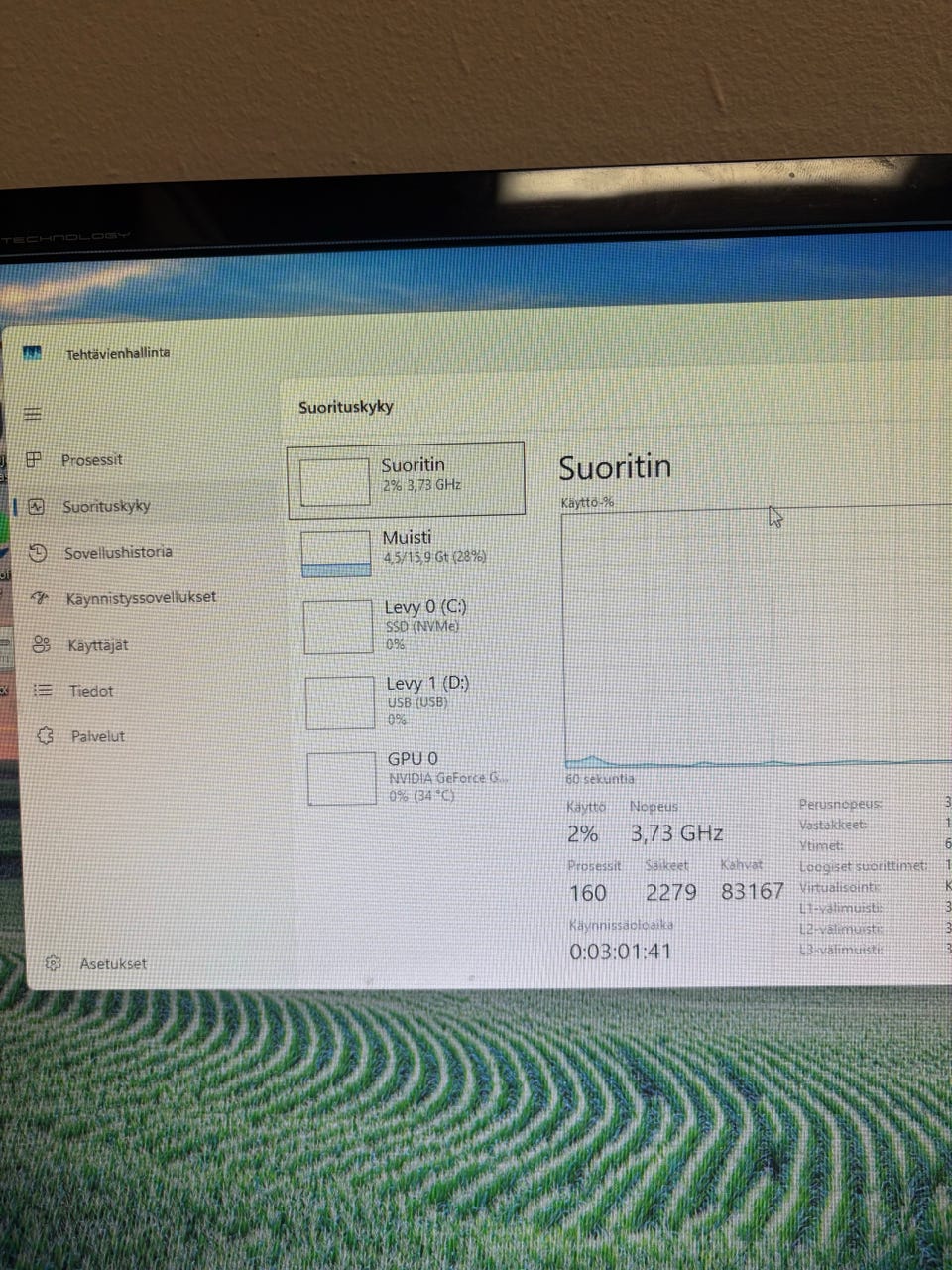This screenshot has width=952, height=1270.
Task: Click the 160 processes count
Action: click(588, 893)
